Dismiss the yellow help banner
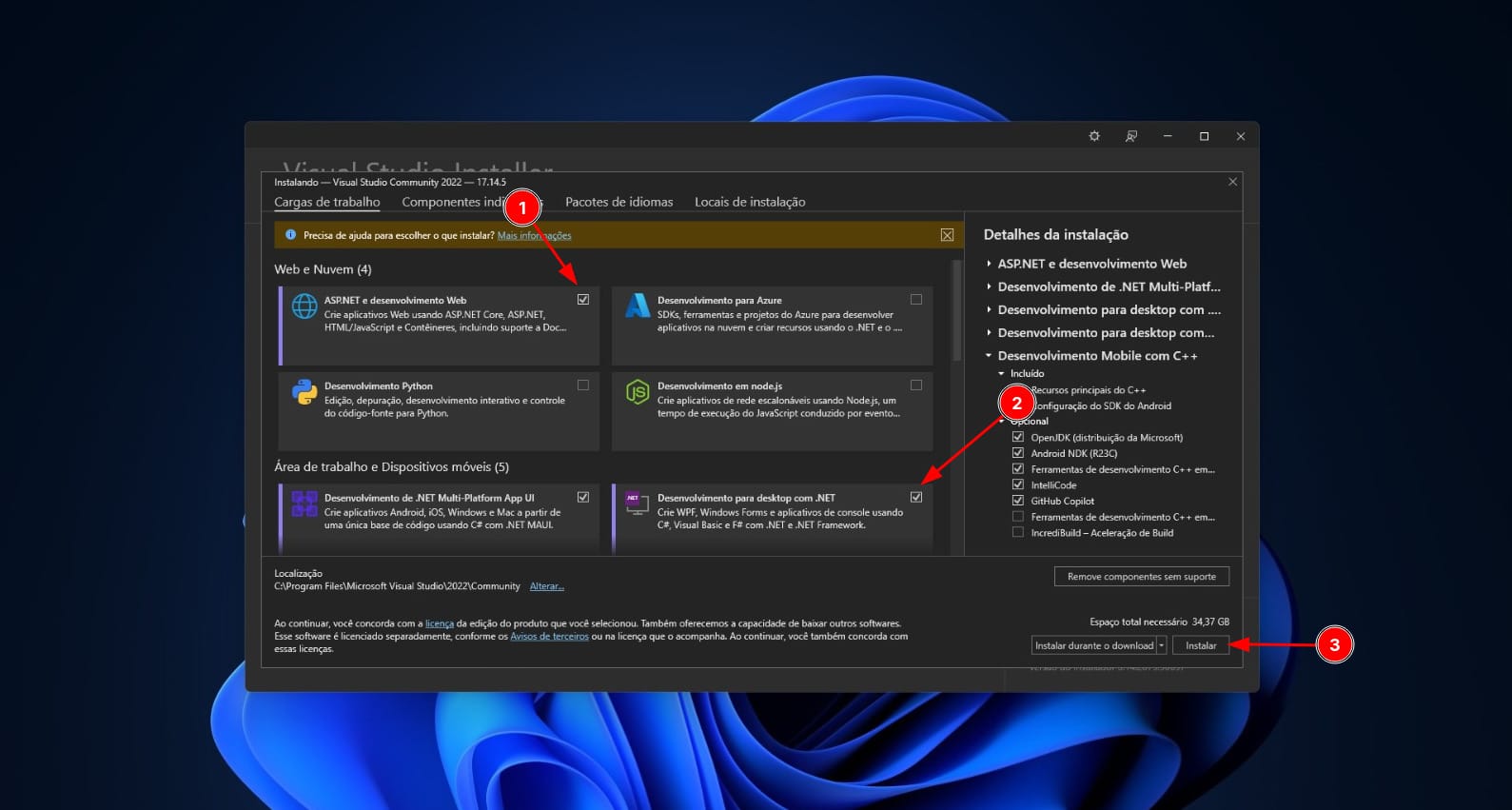Viewport: 1512px width, 810px height. (947, 235)
